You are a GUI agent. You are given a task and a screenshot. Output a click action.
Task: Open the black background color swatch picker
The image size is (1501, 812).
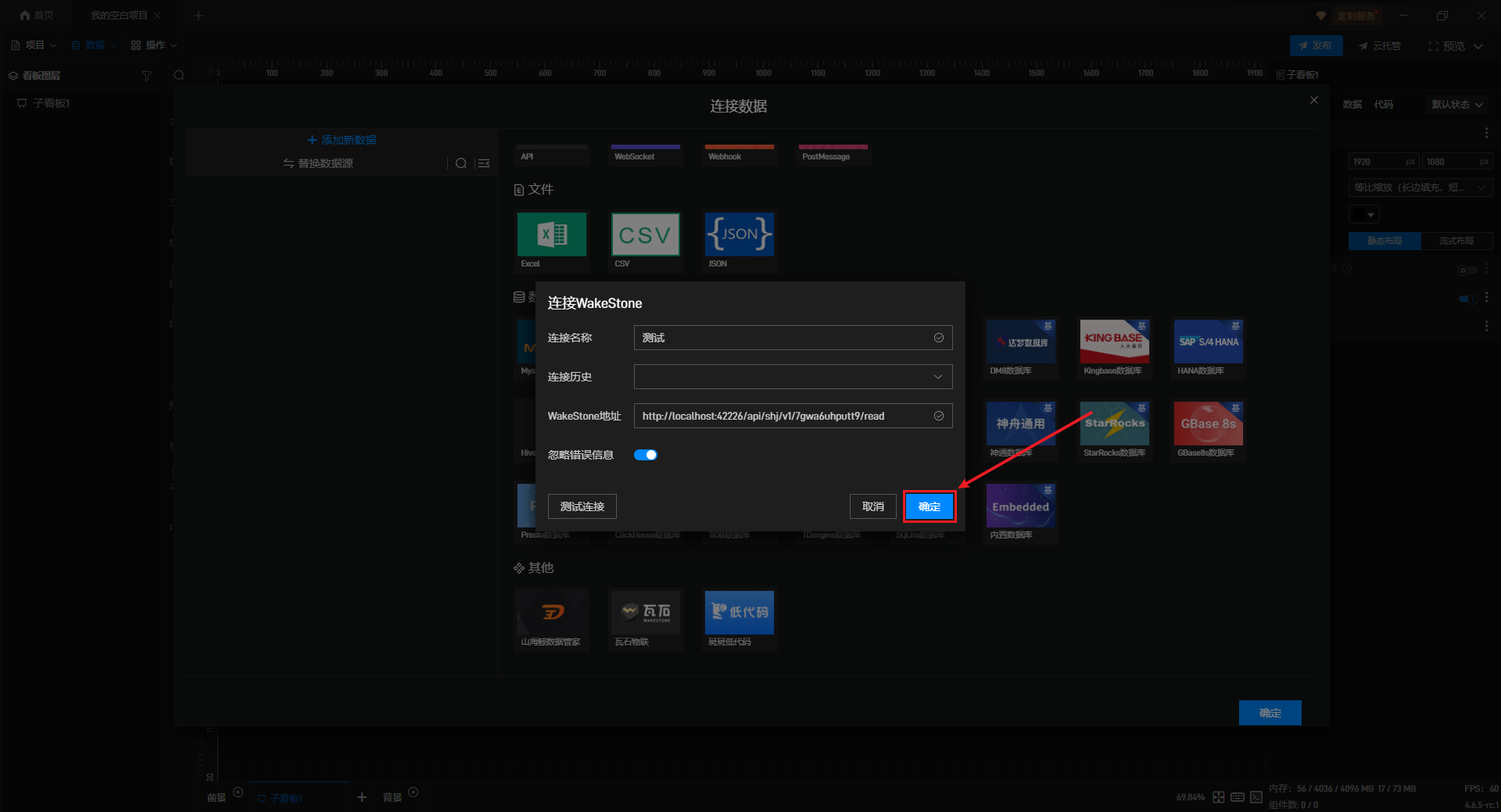point(1363,214)
